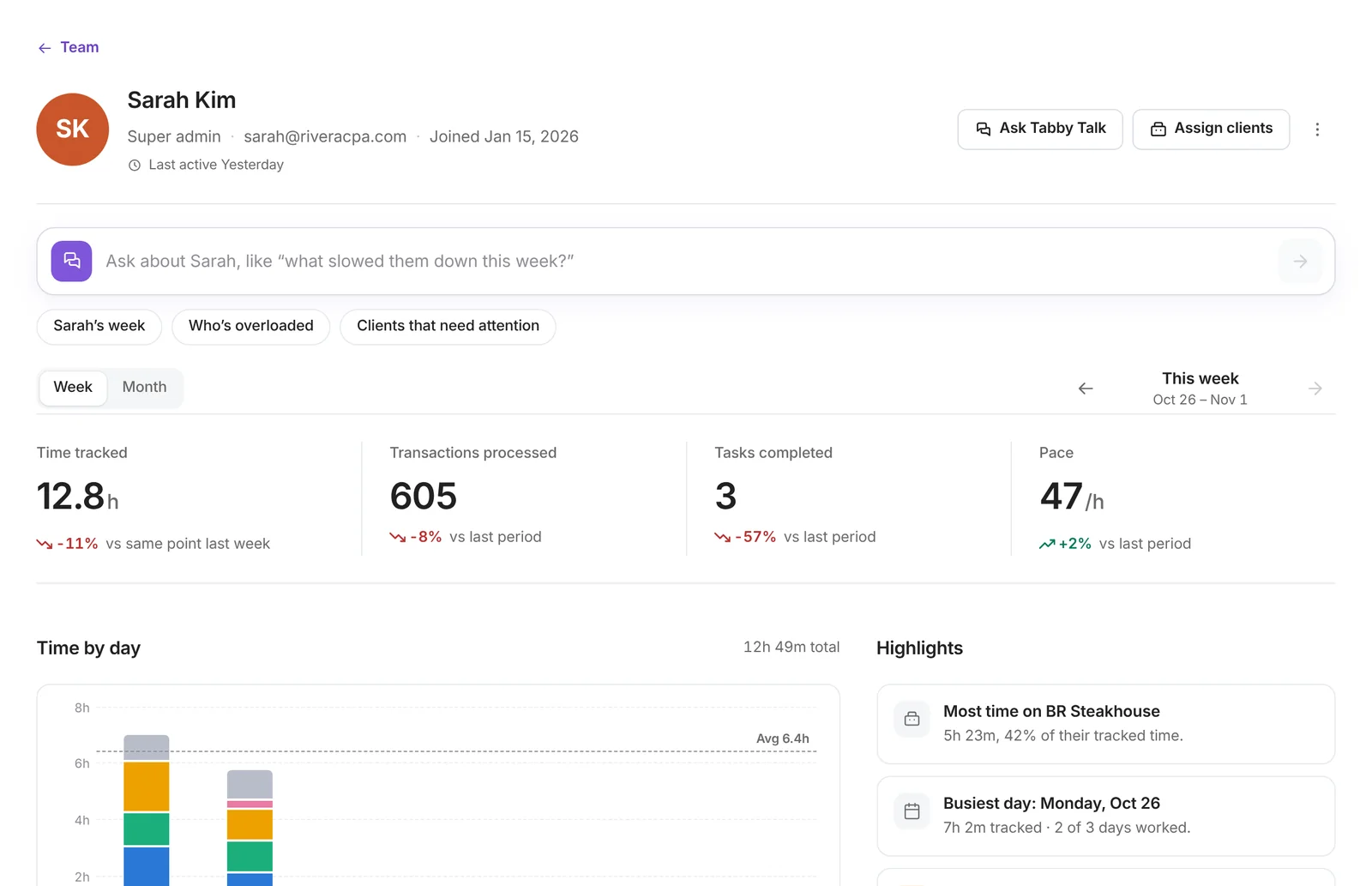
Task: Click the briefcase icon on BR Steakhouse highlight
Action: click(x=912, y=720)
